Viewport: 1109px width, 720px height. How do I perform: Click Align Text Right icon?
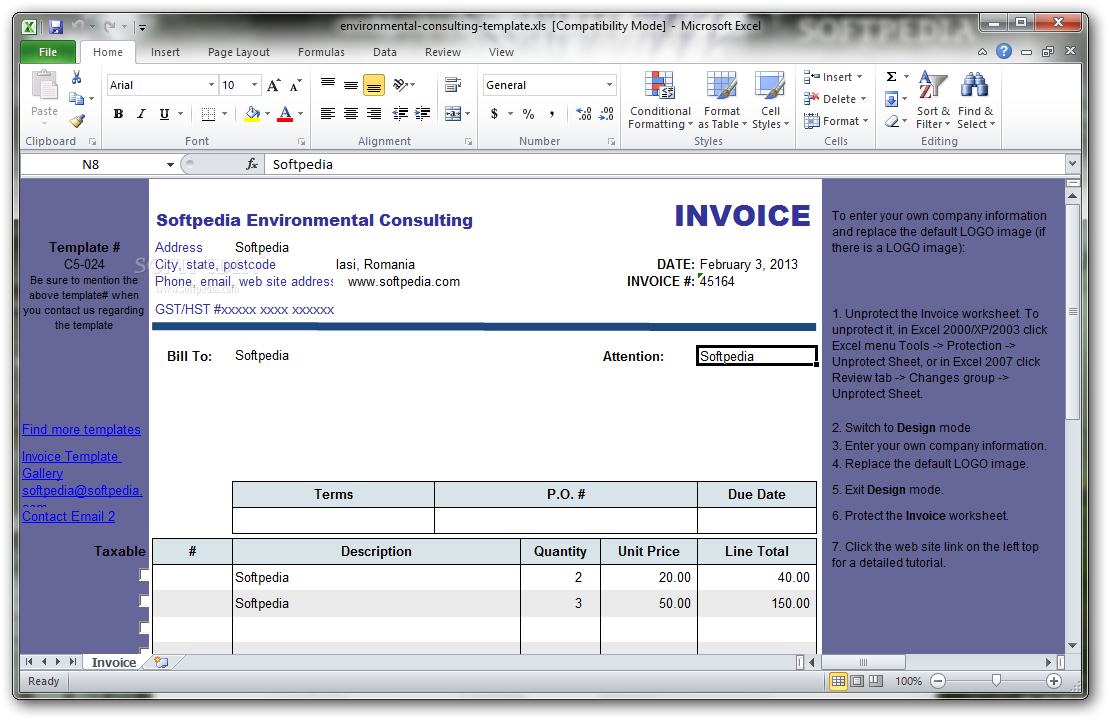(x=374, y=114)
